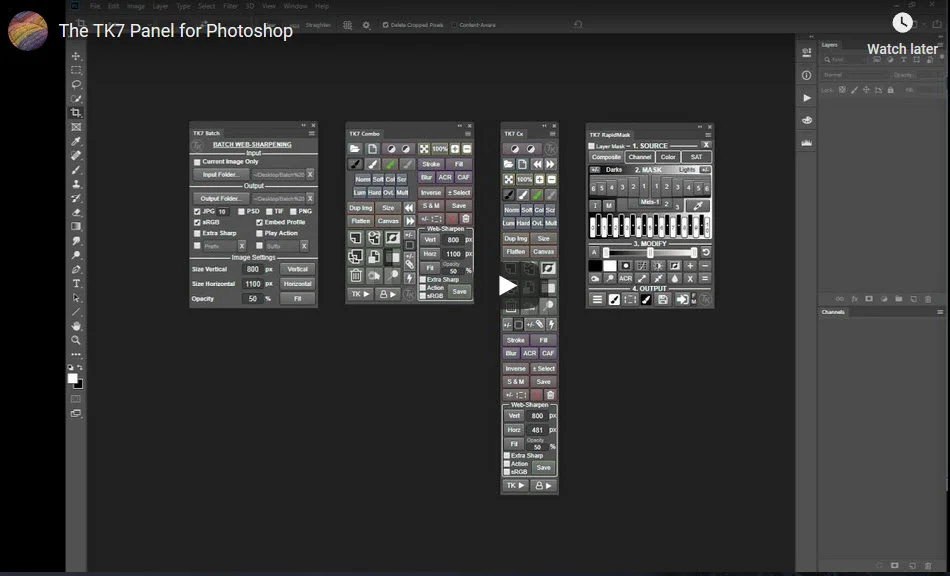Click the save disk icon in RapidMask Output
The height and width of the screenshot is (576, 950).
point(663,299)
